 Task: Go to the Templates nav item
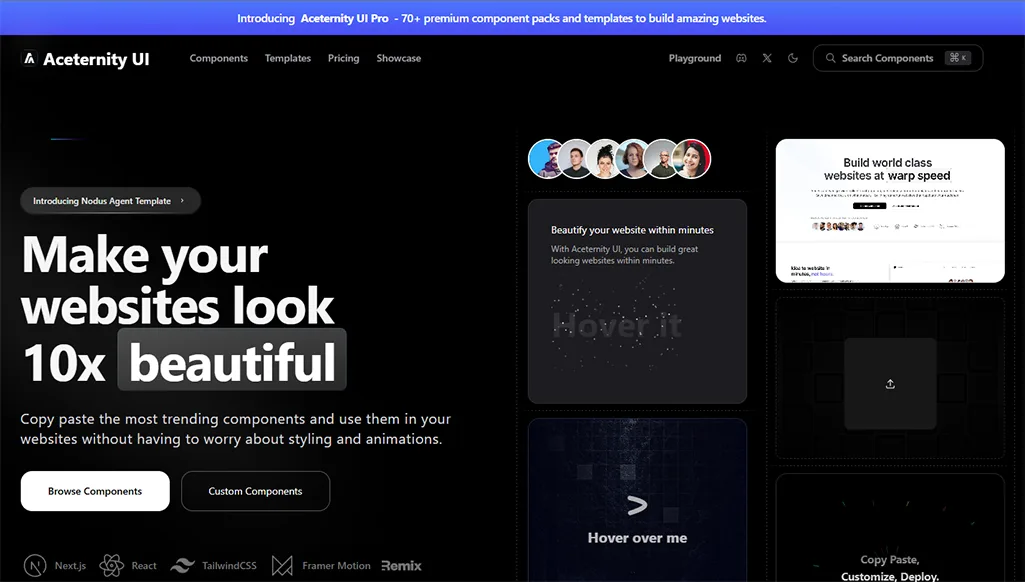point(288,58)
